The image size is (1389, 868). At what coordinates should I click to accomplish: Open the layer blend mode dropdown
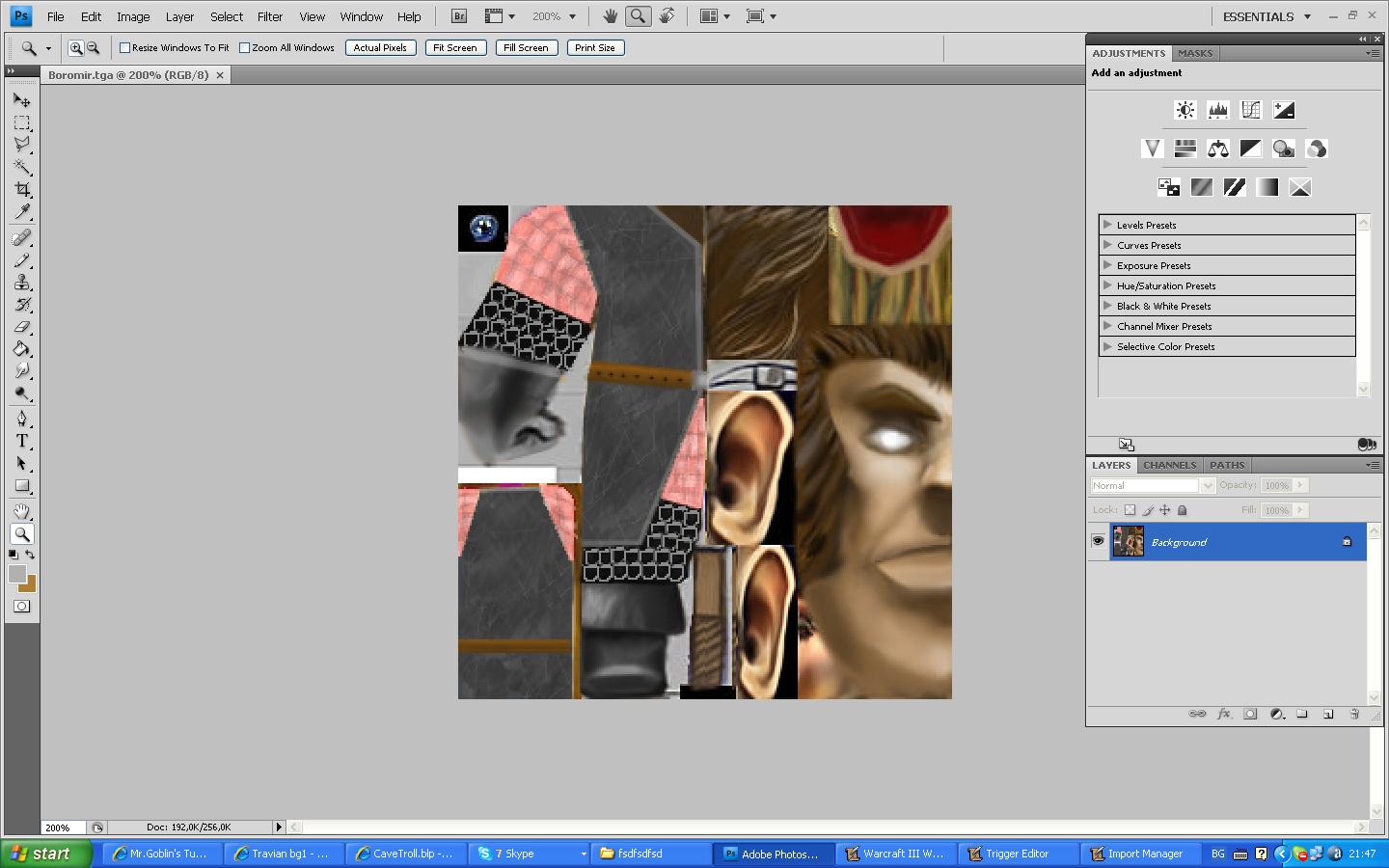tap(1153, 485)
